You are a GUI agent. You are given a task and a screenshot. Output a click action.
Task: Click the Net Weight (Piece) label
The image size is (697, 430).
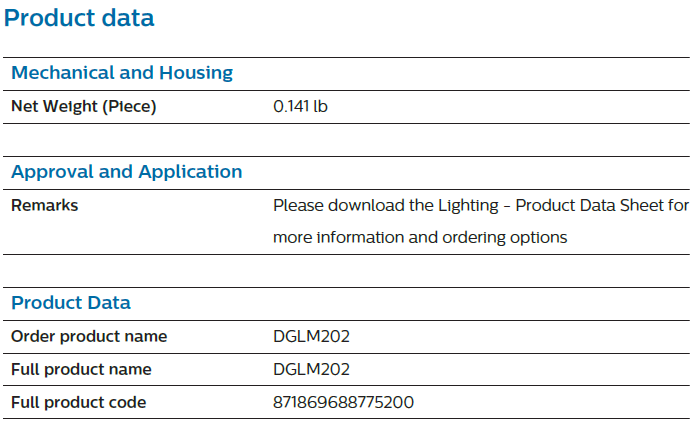pyautogui.click(x=84, y=107)
